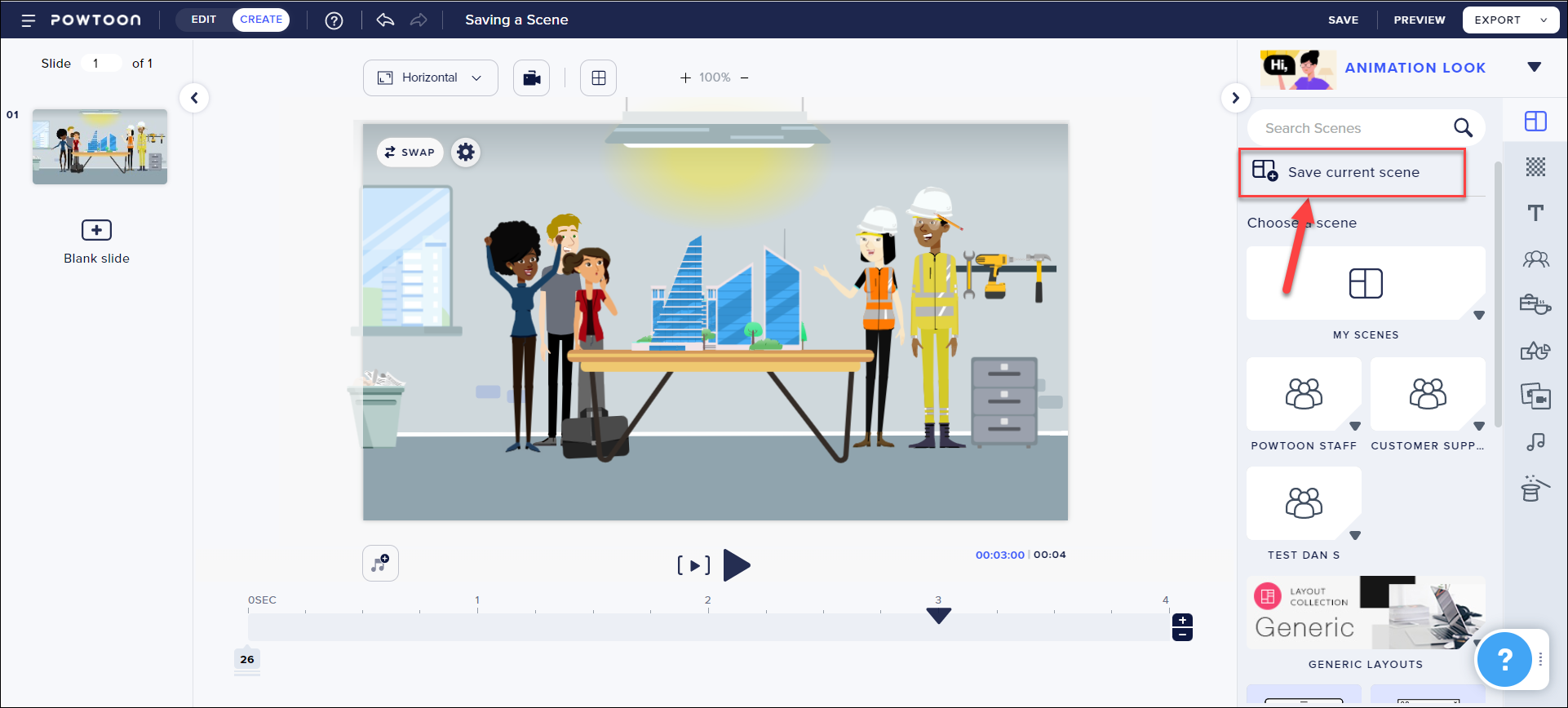Screen dimensions: 1568x708
Task: Open the Shapes tab in sidebar
Action: (1535, 351)
